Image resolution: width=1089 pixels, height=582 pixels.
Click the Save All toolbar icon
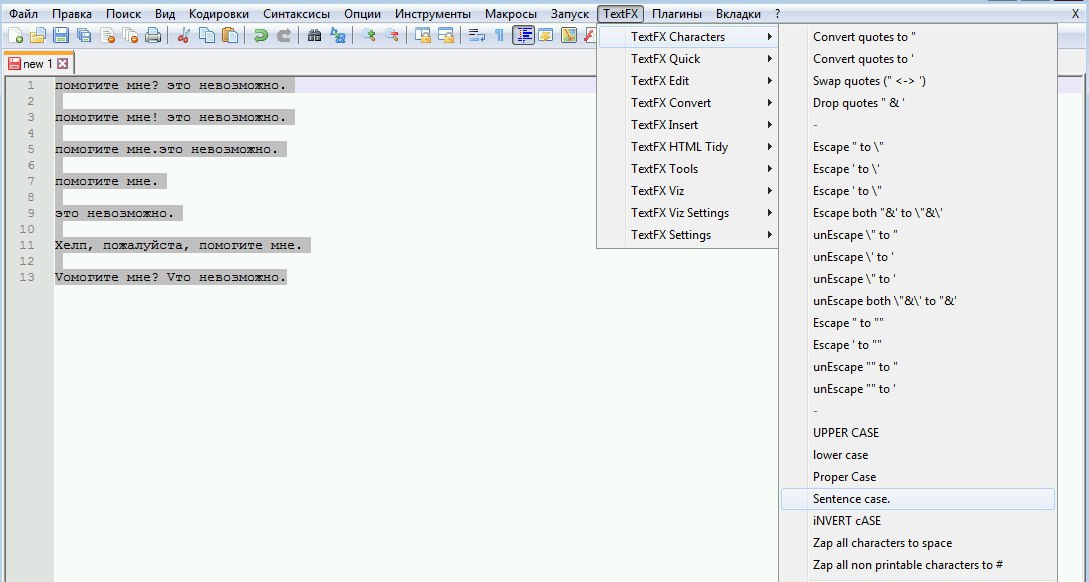tap(84, 35)
